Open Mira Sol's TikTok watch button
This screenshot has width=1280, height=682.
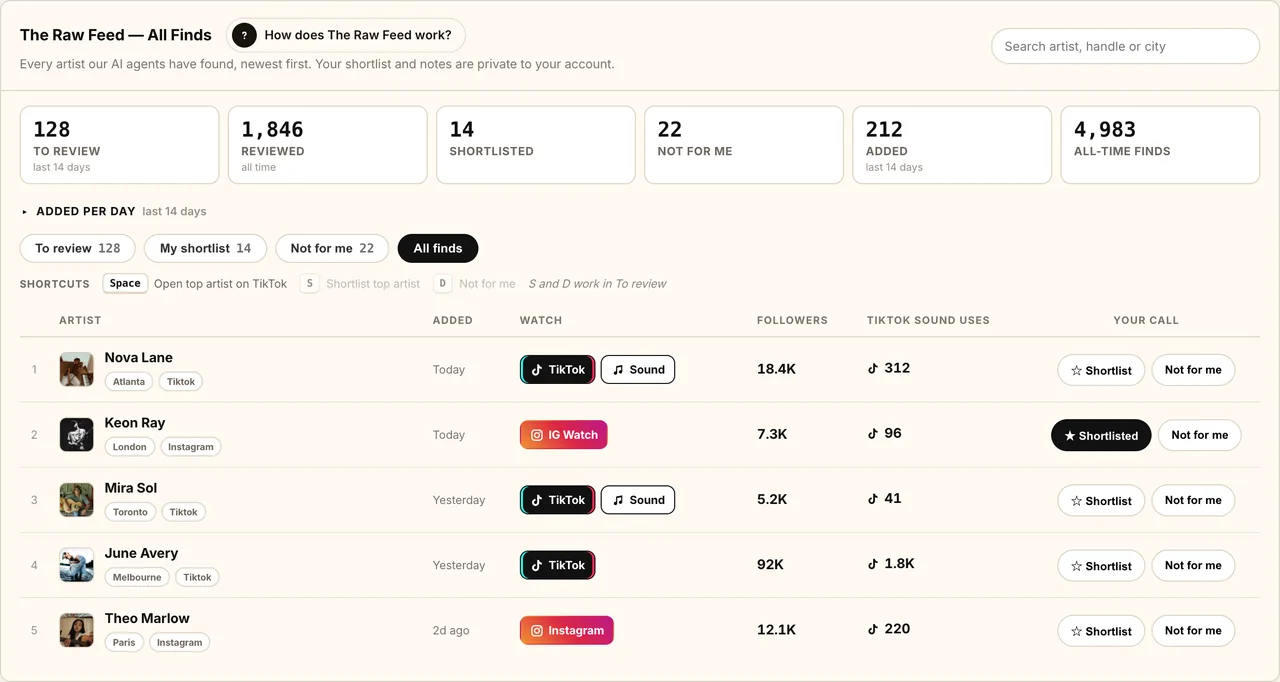coord(558,500)
